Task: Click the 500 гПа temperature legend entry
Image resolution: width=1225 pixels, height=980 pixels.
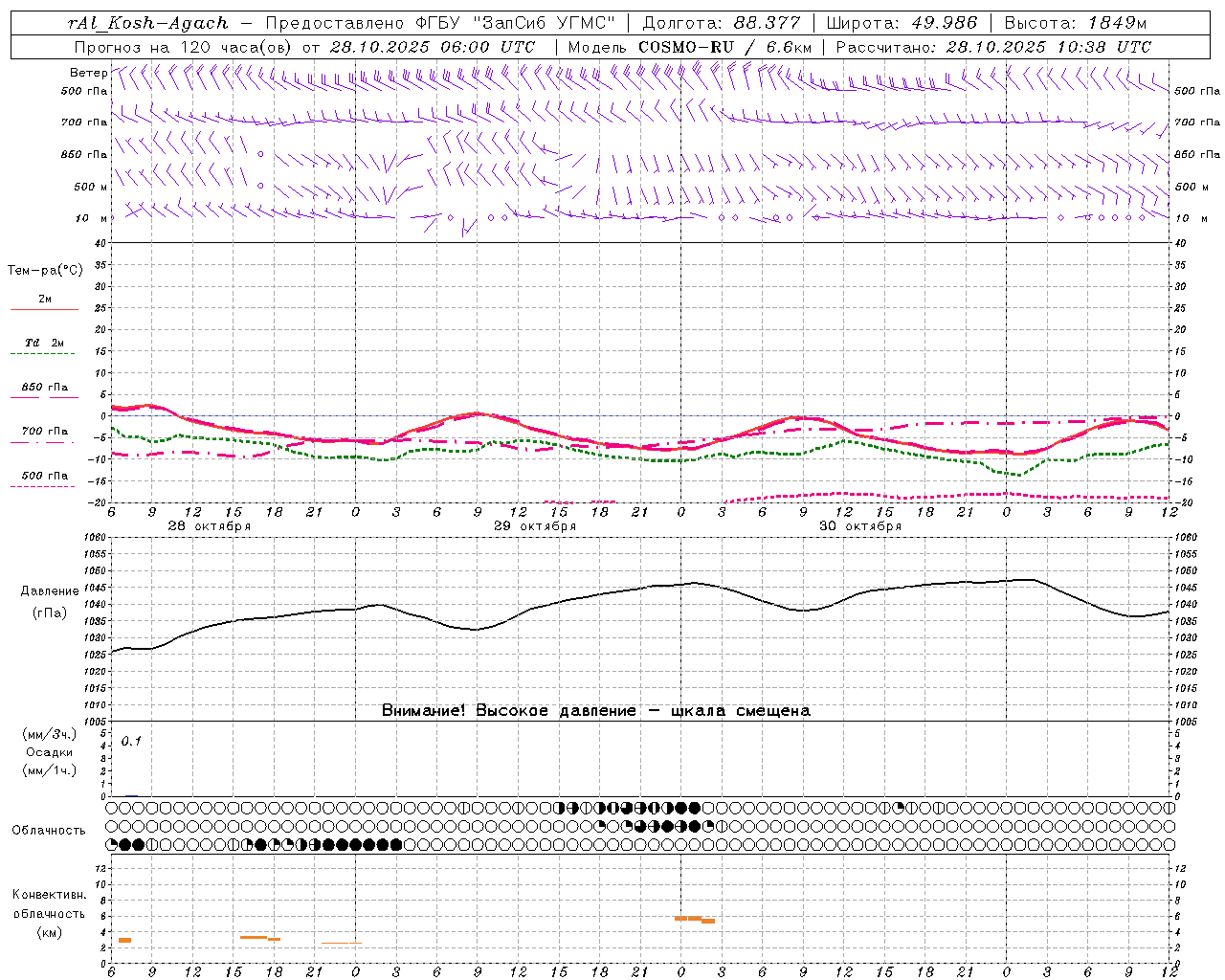Action: pos(44,476)
